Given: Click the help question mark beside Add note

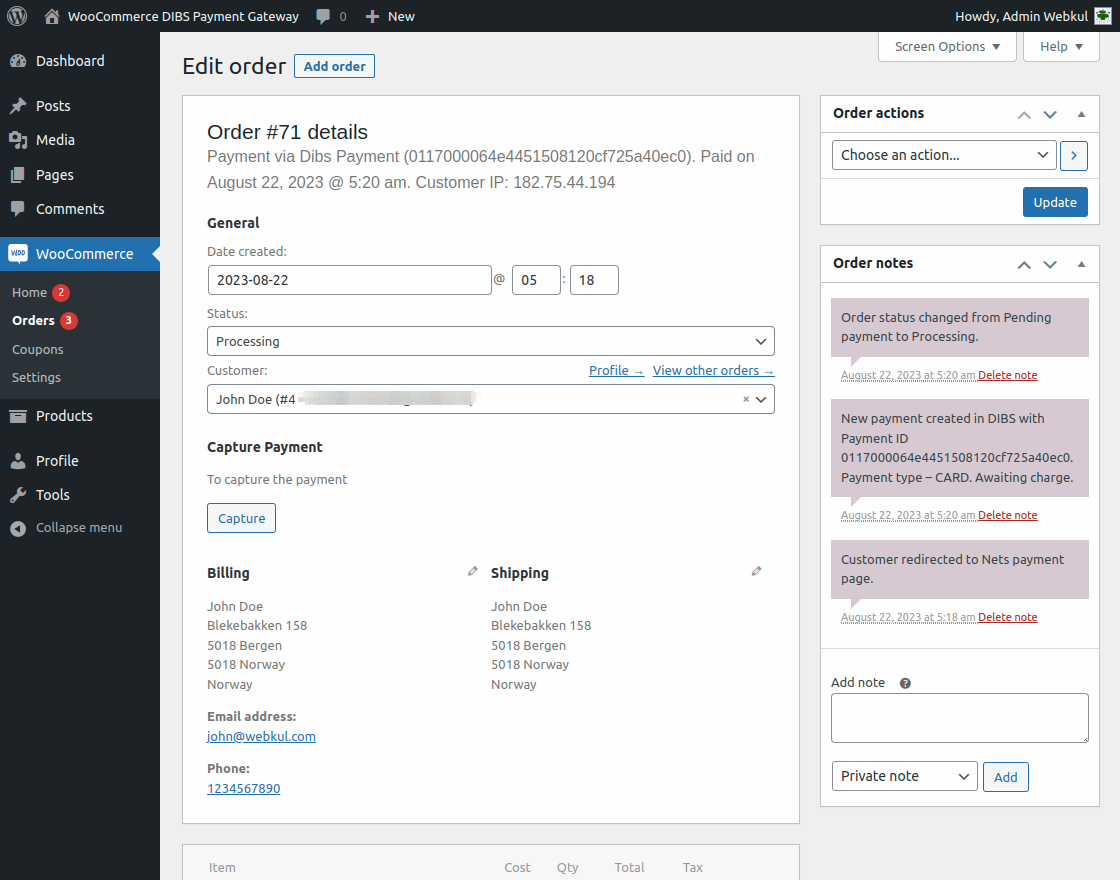Looking at the screenshot, I should (x=904, y=682).
